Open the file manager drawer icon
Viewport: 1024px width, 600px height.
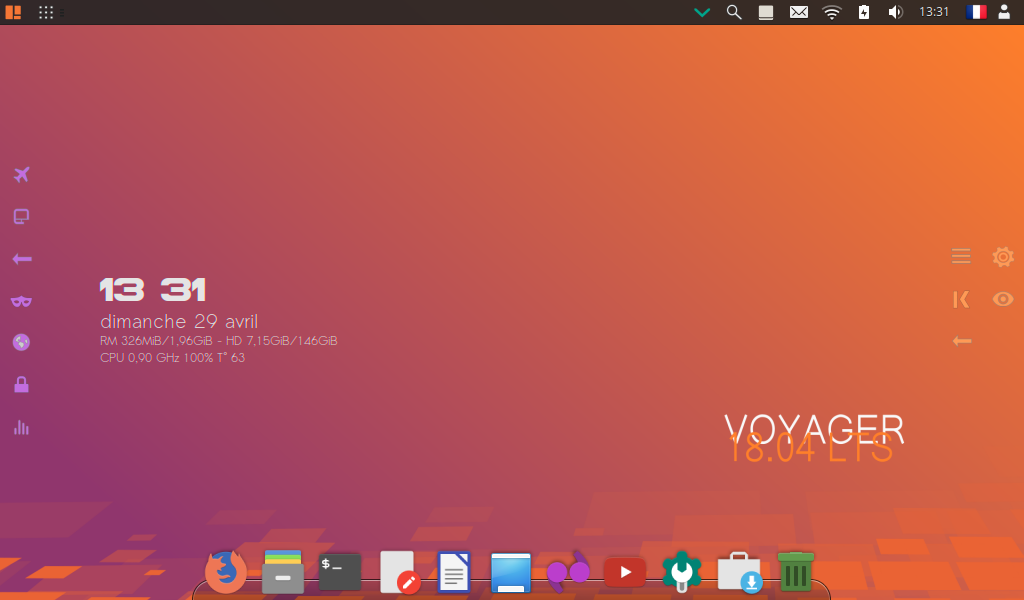pos(283,572)
